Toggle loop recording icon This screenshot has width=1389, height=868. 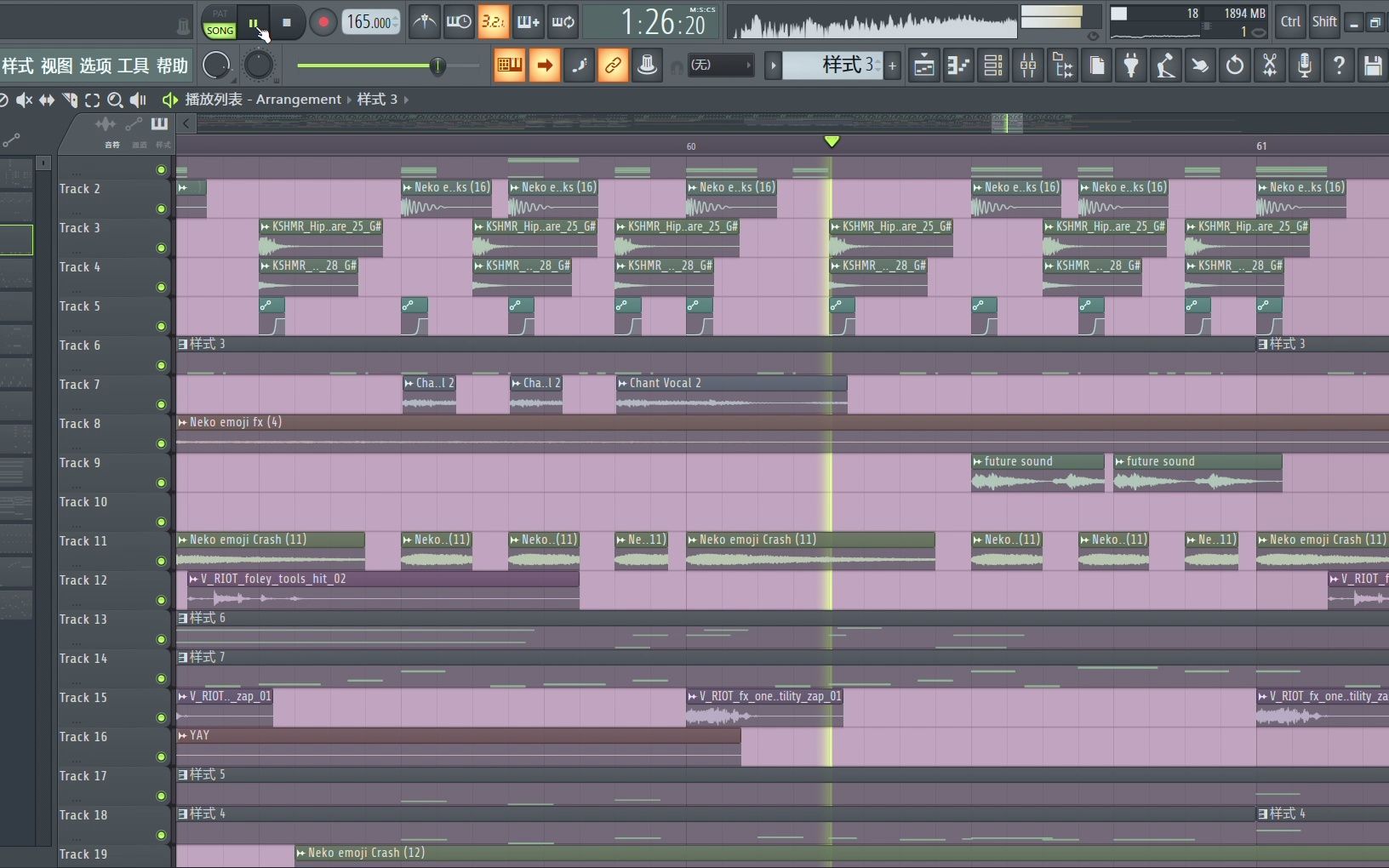tap(563, 22)
